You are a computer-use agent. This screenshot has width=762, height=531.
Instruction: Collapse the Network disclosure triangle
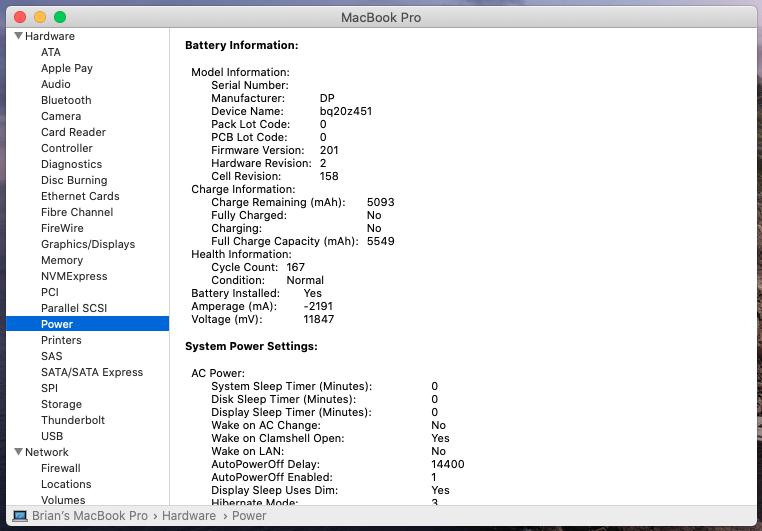point(18,452)
